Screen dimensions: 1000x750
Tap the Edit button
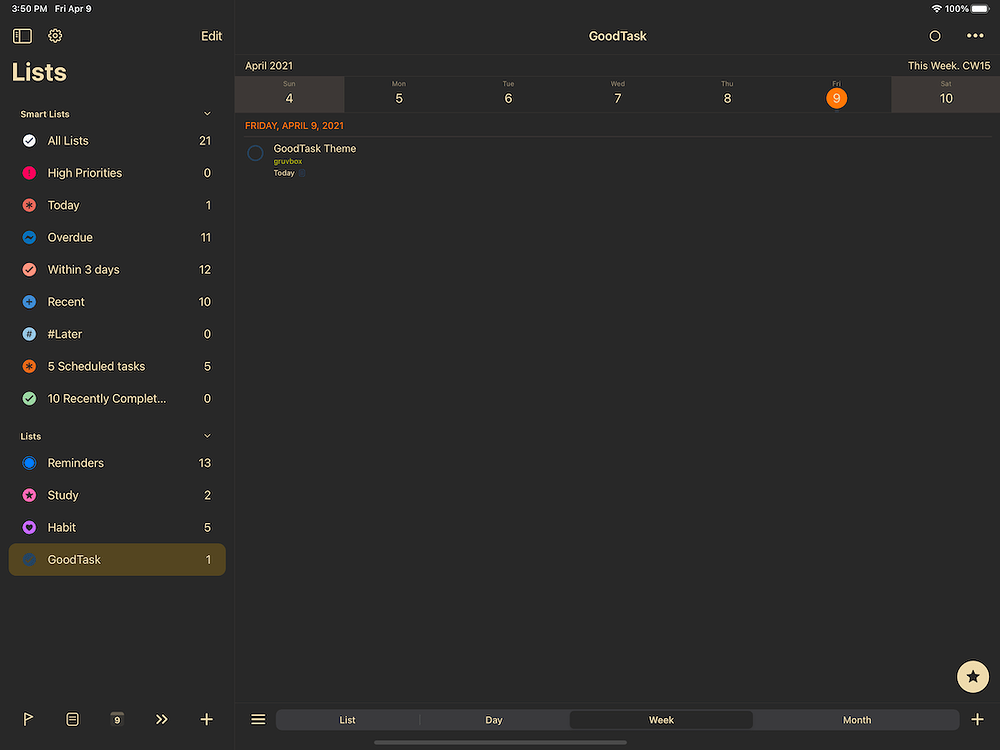click(x=211, y=36)
